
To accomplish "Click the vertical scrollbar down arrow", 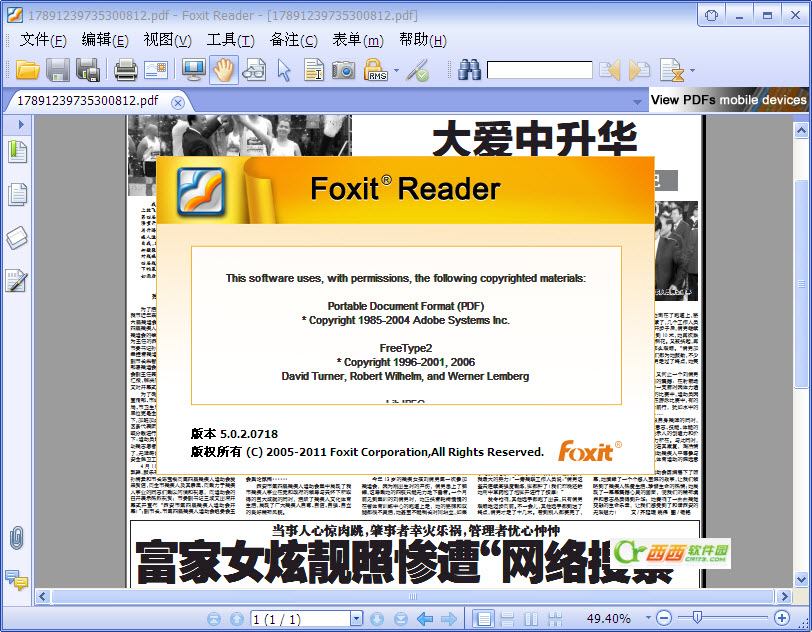I will [801, 579].
